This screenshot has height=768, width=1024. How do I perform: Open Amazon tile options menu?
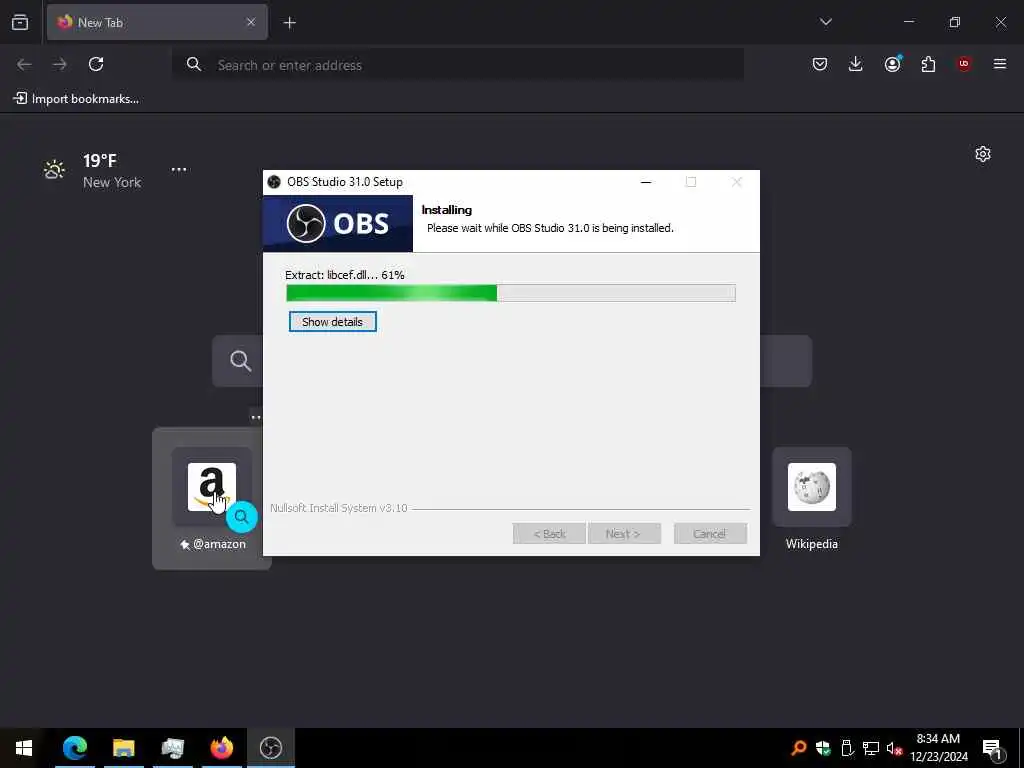pos(256,417)
